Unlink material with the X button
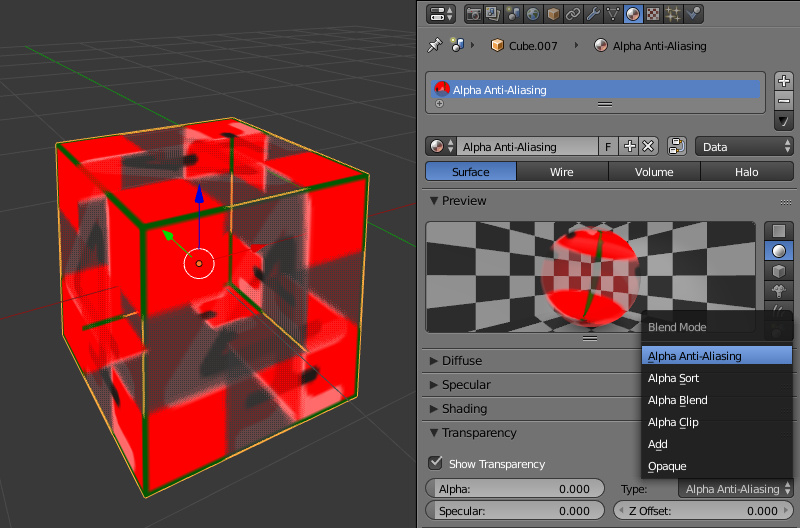 coord(648,146)
